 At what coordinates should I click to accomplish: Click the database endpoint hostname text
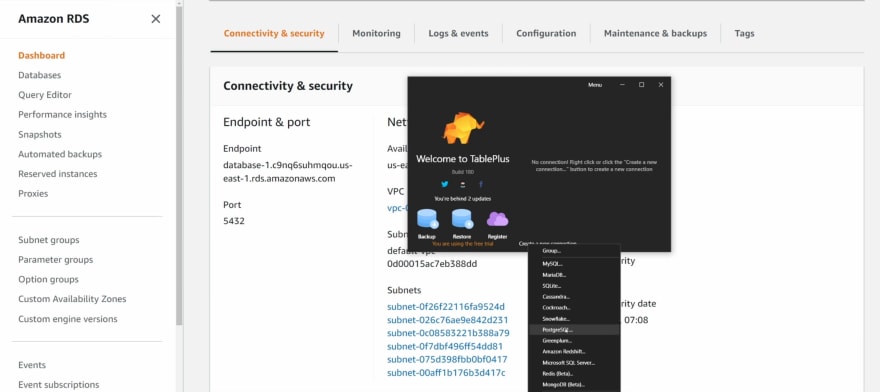point(288,172)
